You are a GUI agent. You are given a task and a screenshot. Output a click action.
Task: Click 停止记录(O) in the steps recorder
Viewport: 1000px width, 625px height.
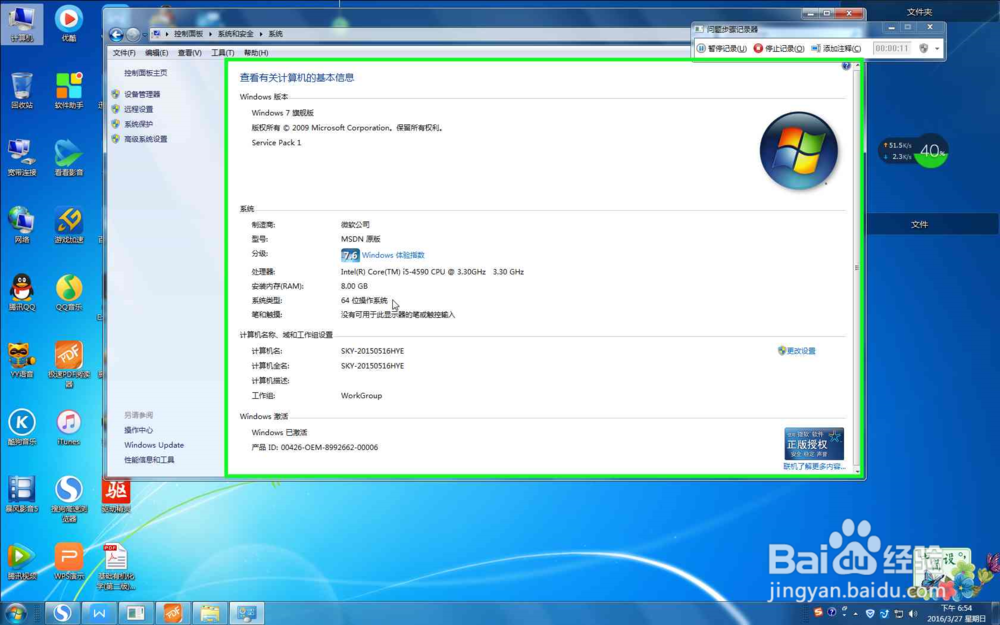click(779, 48)
